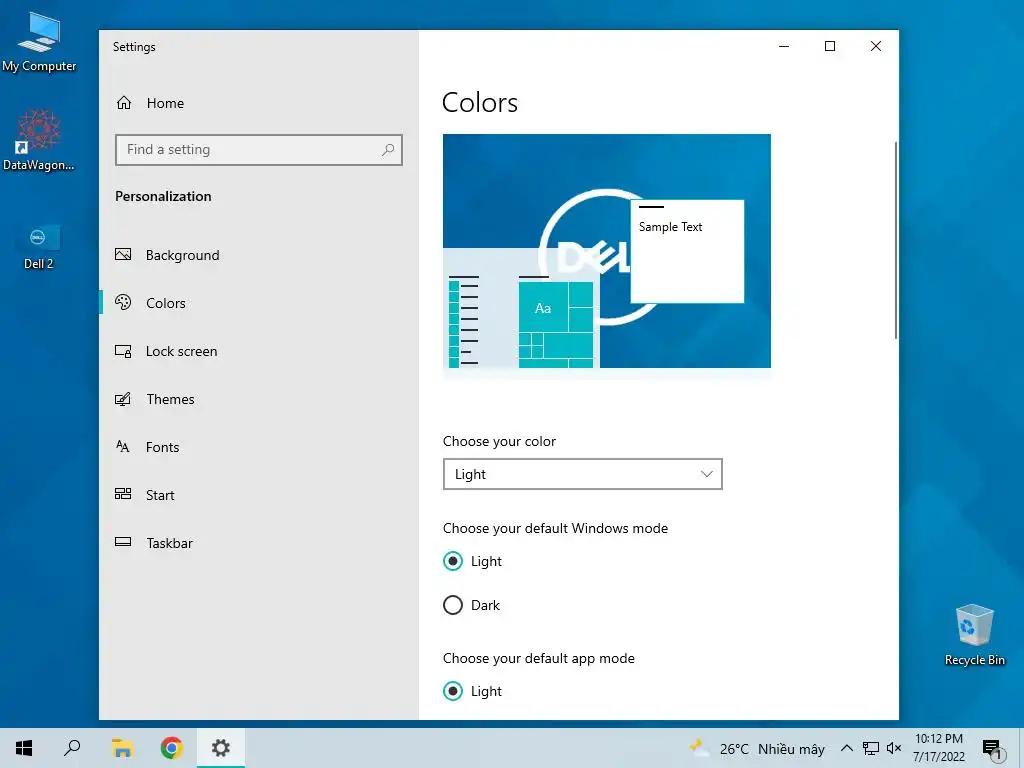Click the Nhiều mây weather text
The image size is (1024, 768).
(x=792, y=749)
